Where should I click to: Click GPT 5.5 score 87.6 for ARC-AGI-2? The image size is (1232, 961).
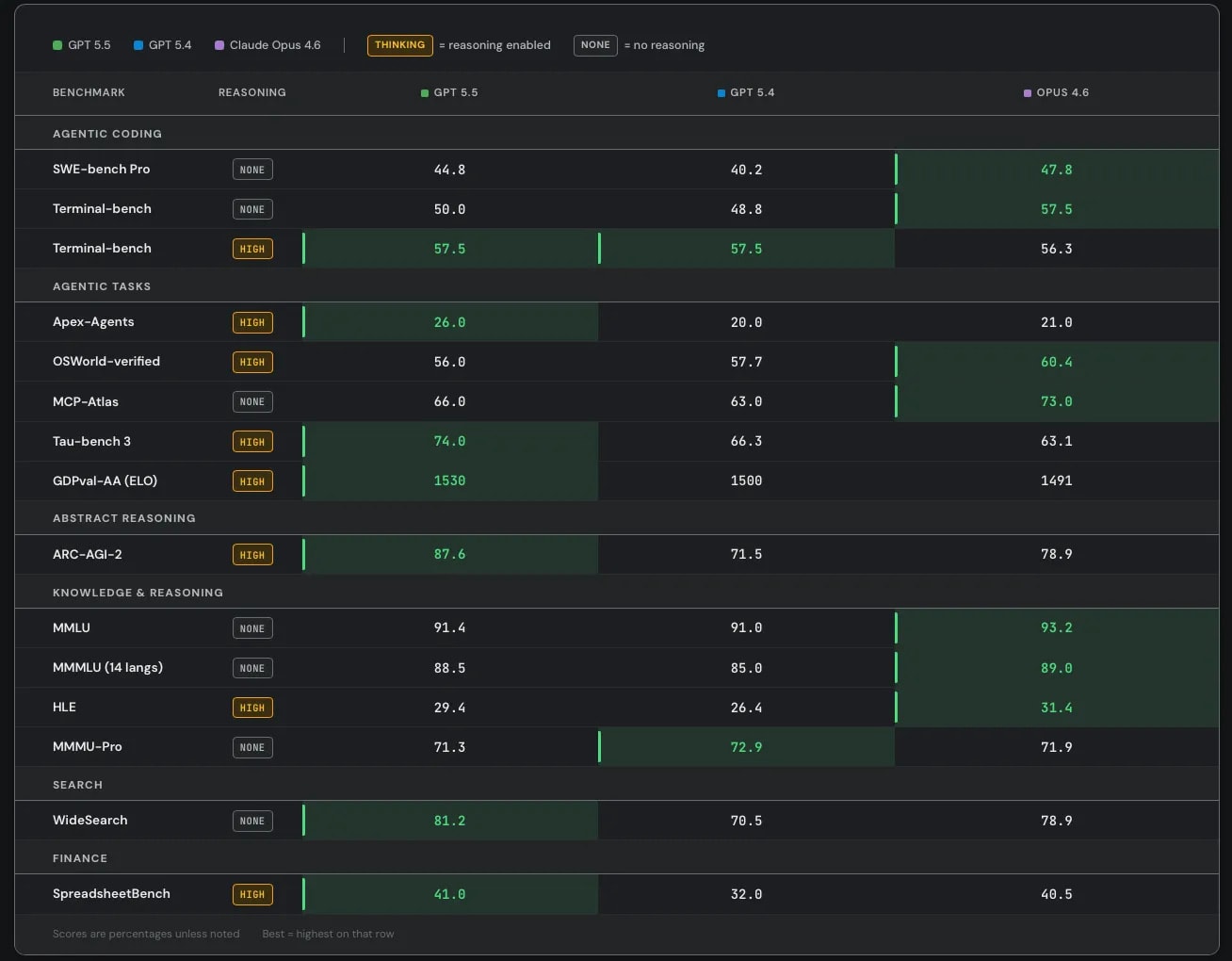[449, 554]
